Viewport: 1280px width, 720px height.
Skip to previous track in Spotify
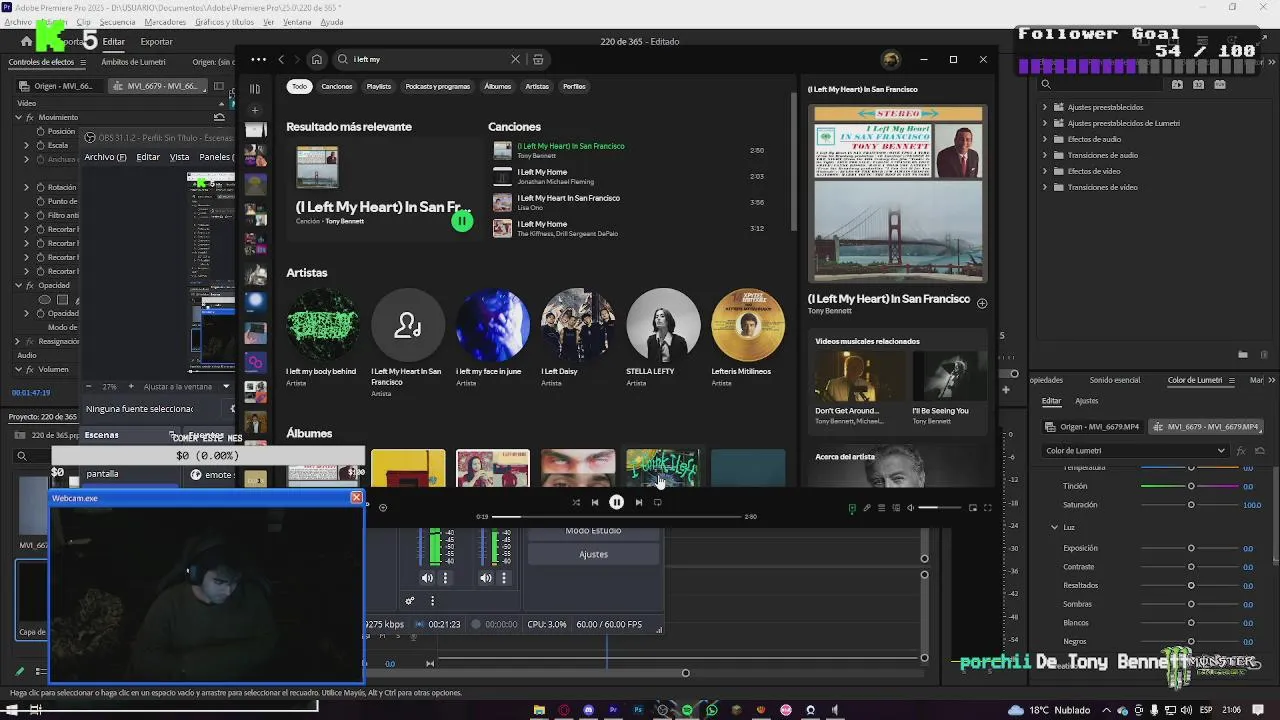595,503
